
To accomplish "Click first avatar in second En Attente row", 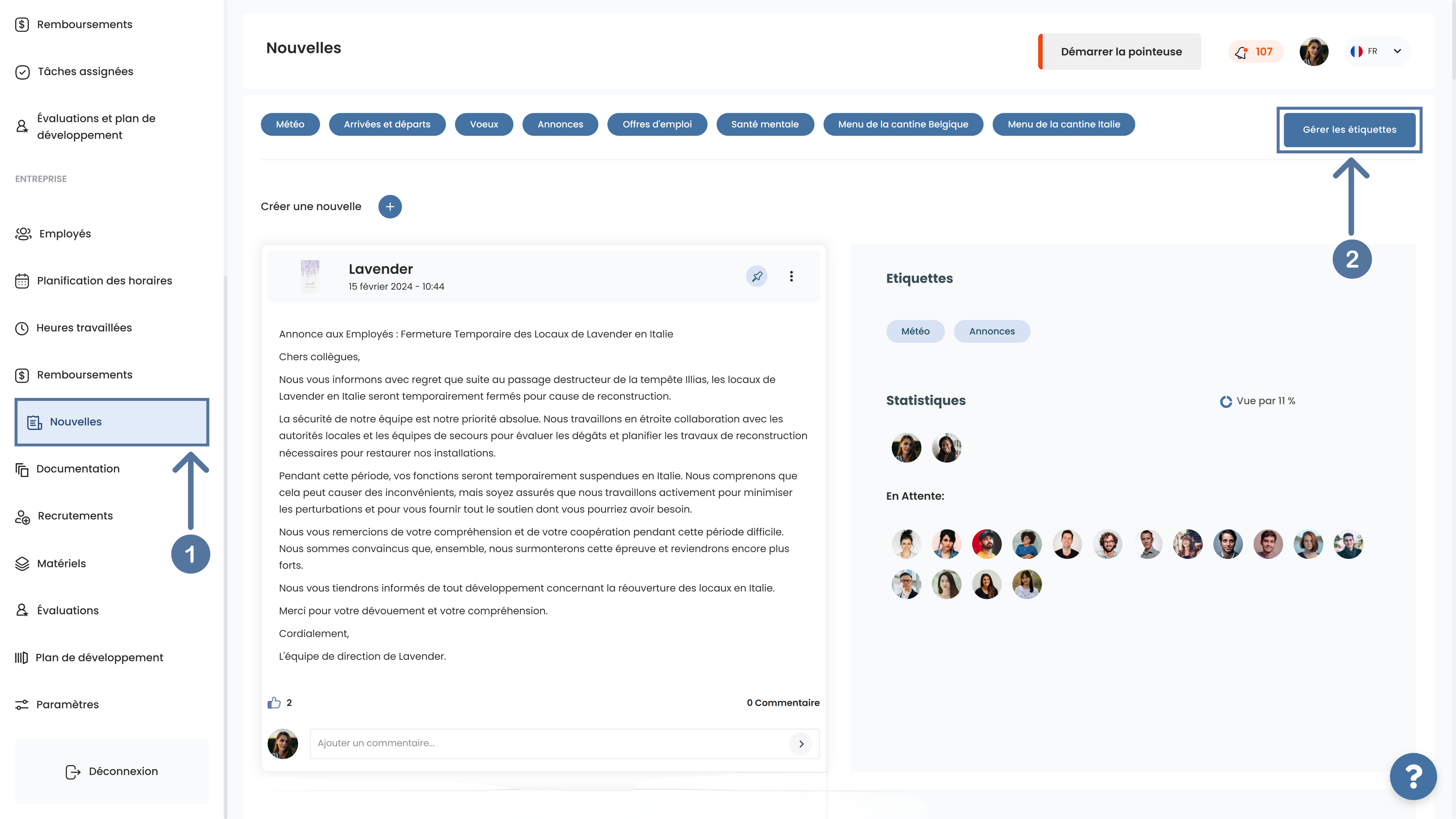I will 906,584.
